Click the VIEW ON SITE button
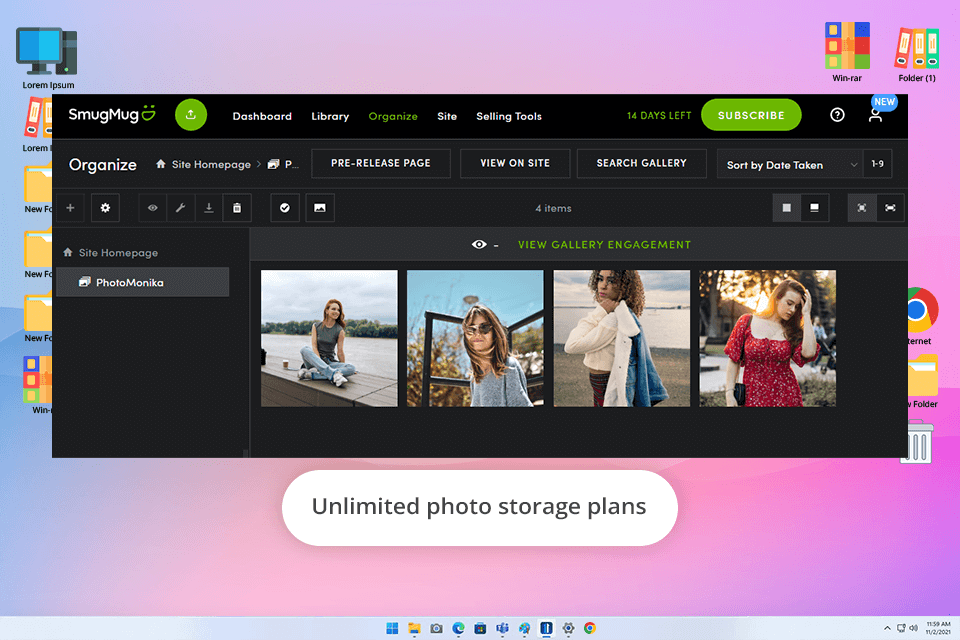 pyautogui.click(x=515, y=164)
